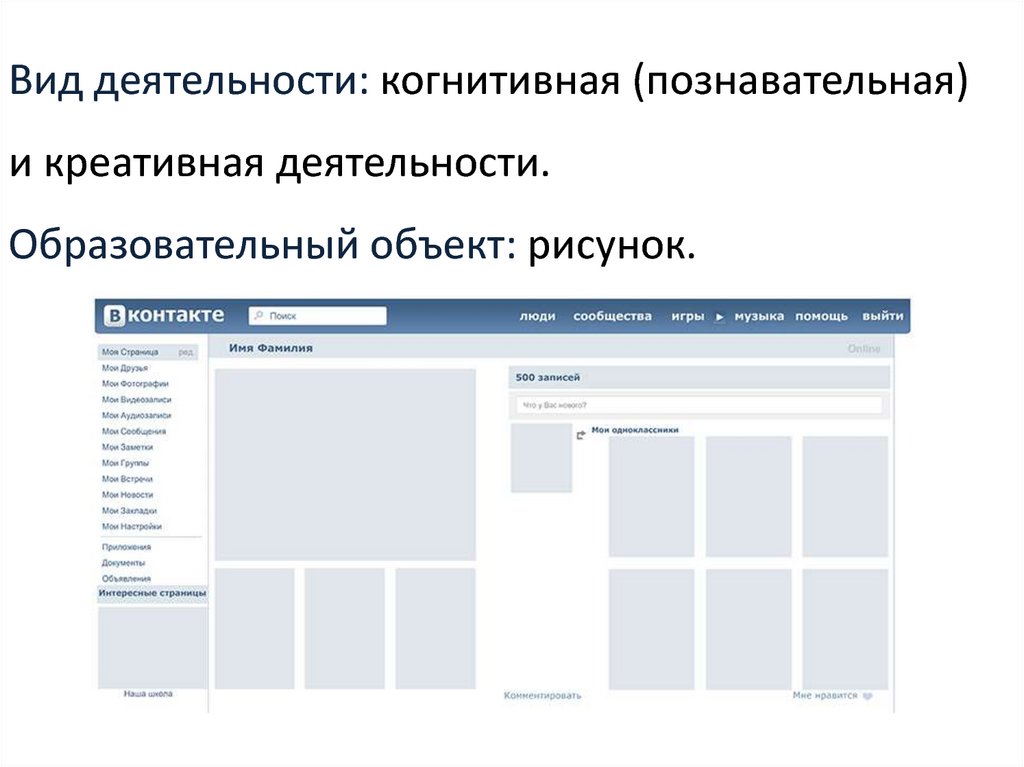Click the 'Что у Вас нового?' field

click(x=697, y=405)
